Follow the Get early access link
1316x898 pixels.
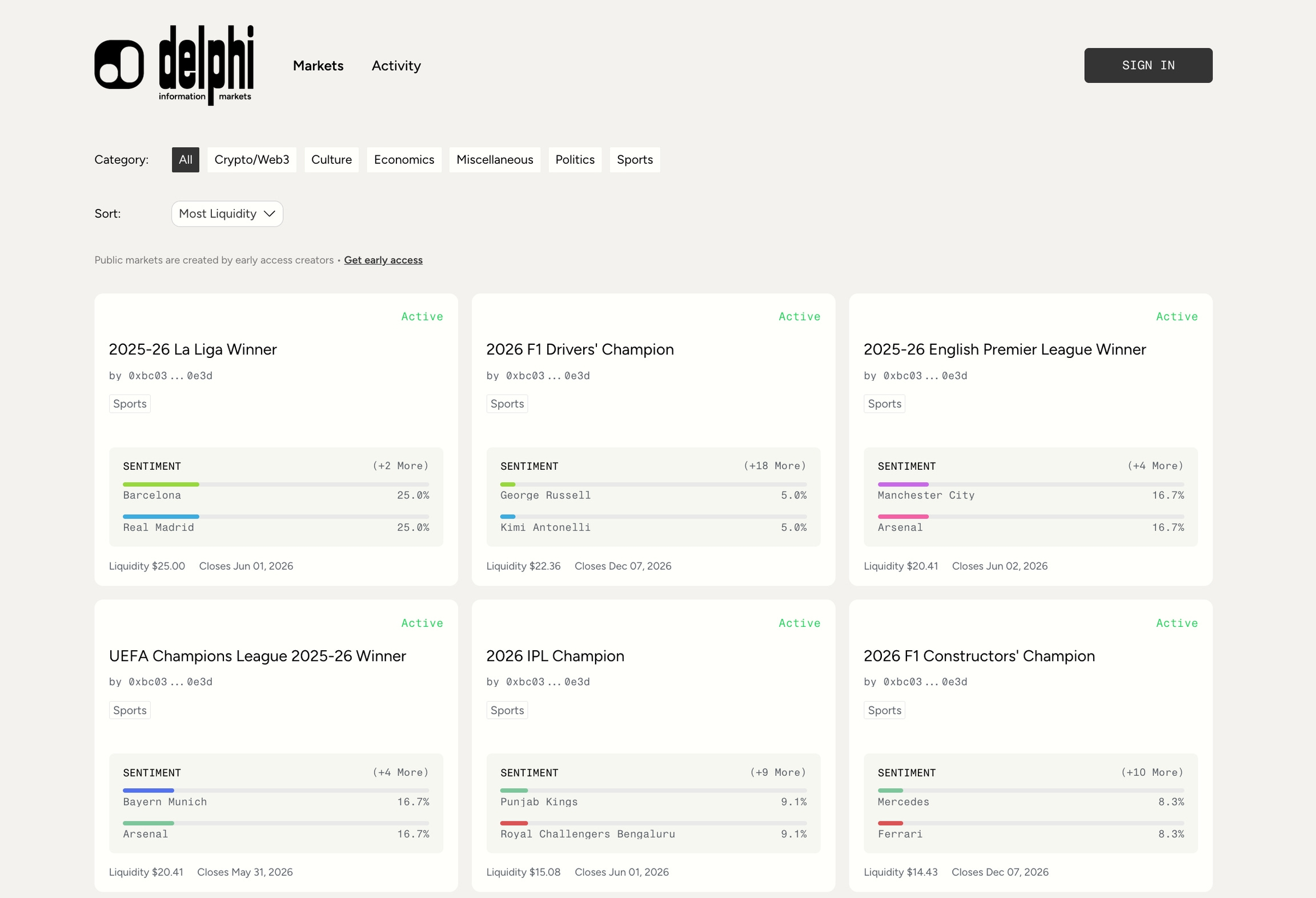pyautogui.click(x=383, y=260)
